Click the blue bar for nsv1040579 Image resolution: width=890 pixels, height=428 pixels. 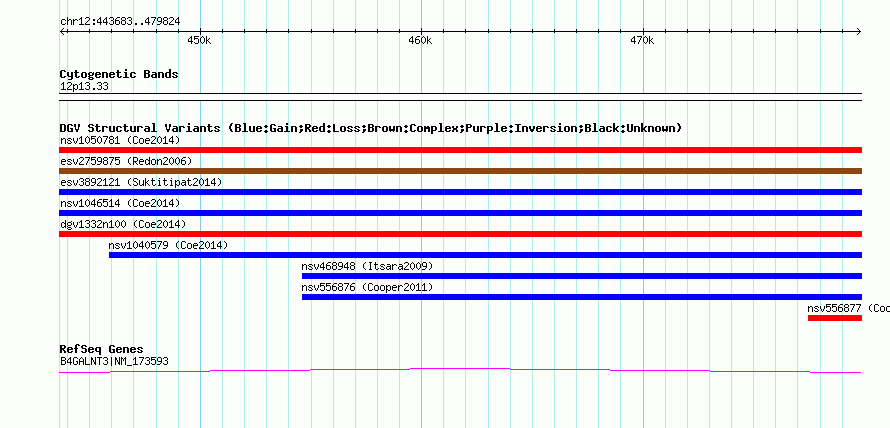(485, 255)
